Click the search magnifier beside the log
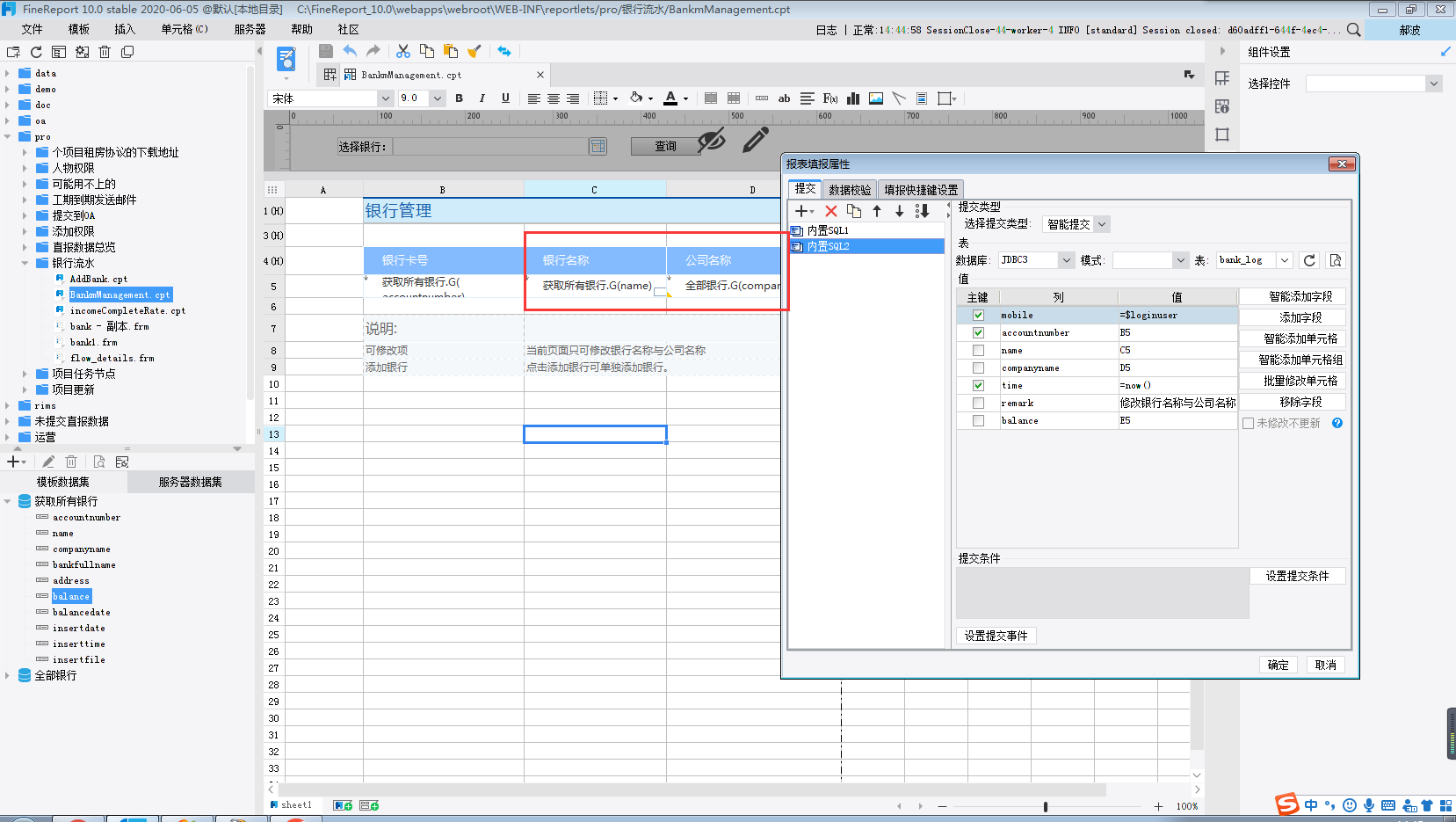Image resolution: width=1456 pixels, height=822 pixels. coord(1354,30)
